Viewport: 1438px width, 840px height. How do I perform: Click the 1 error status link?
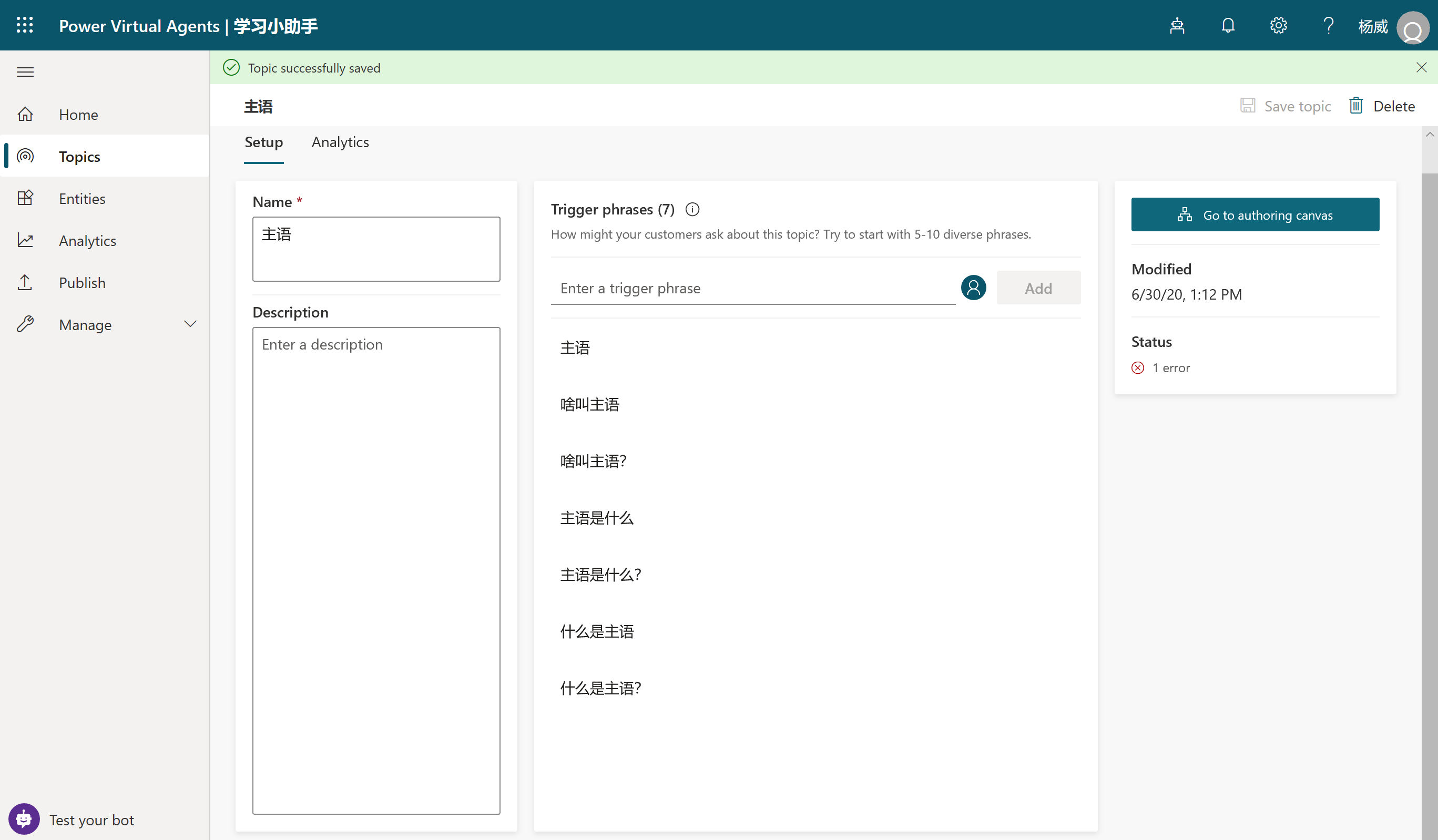coord(1170,368)
